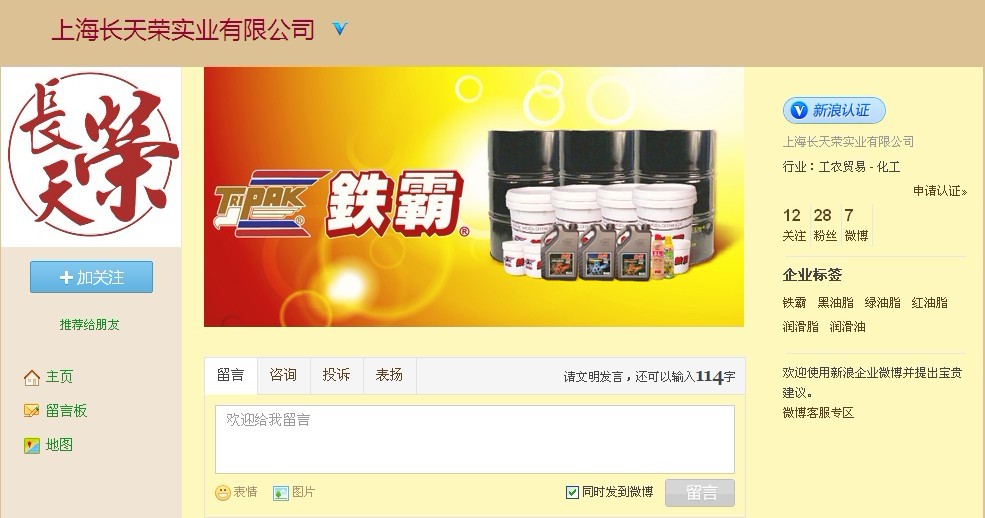Image resolution: width=985 pixels, height=518 pixels.
Task: Submit the message with 留言 button
Action: (700, 493)
